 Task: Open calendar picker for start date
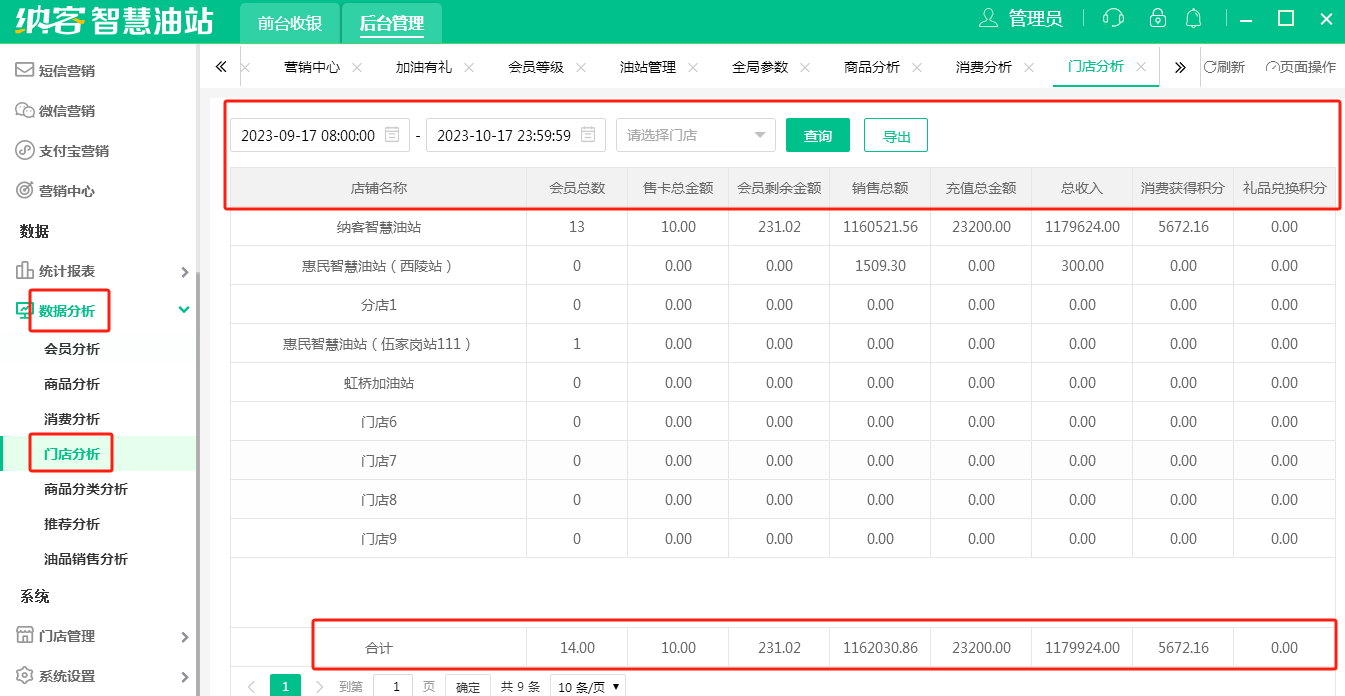393,135
